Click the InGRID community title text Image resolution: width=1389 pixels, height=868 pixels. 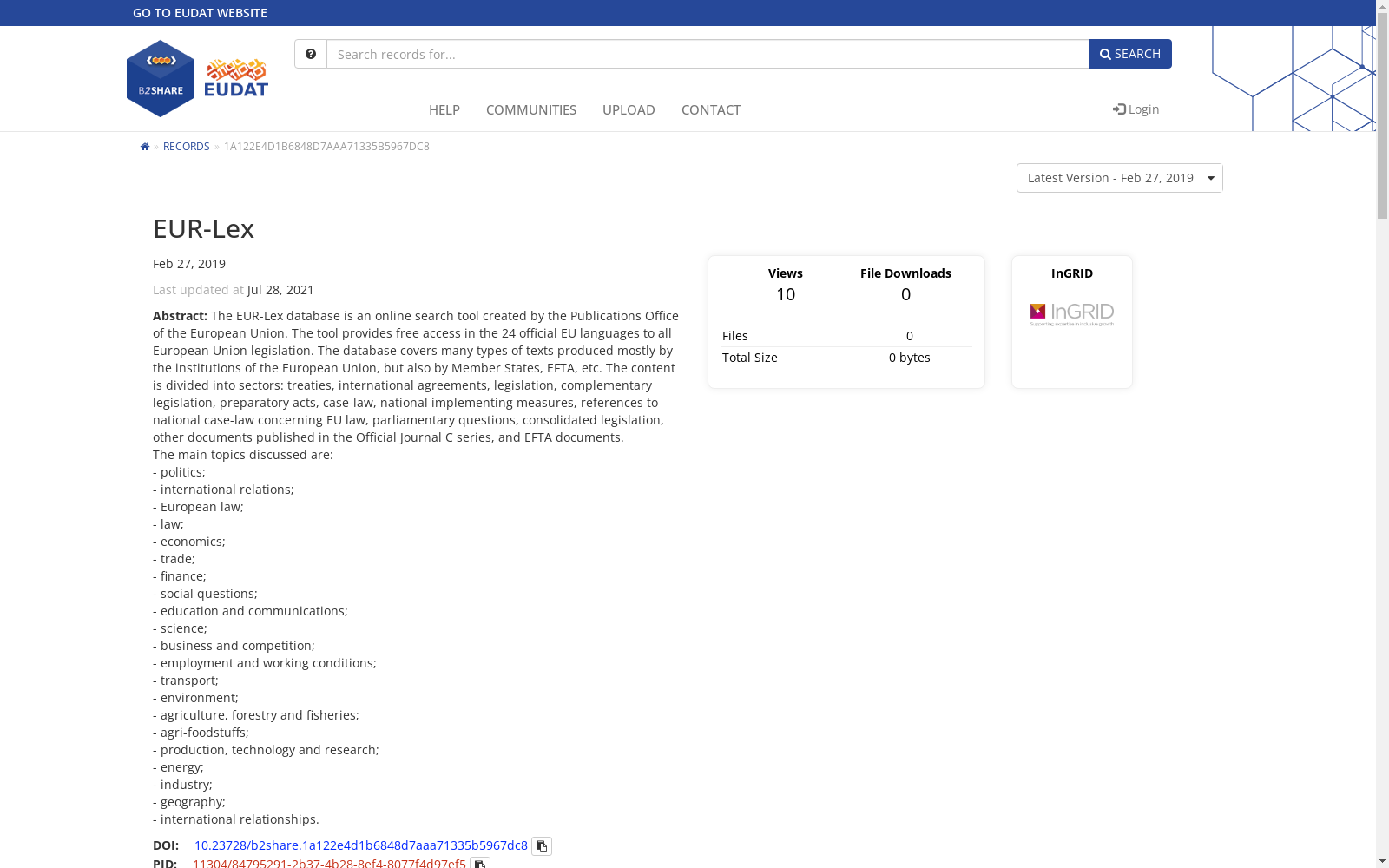click(1072, 273)
